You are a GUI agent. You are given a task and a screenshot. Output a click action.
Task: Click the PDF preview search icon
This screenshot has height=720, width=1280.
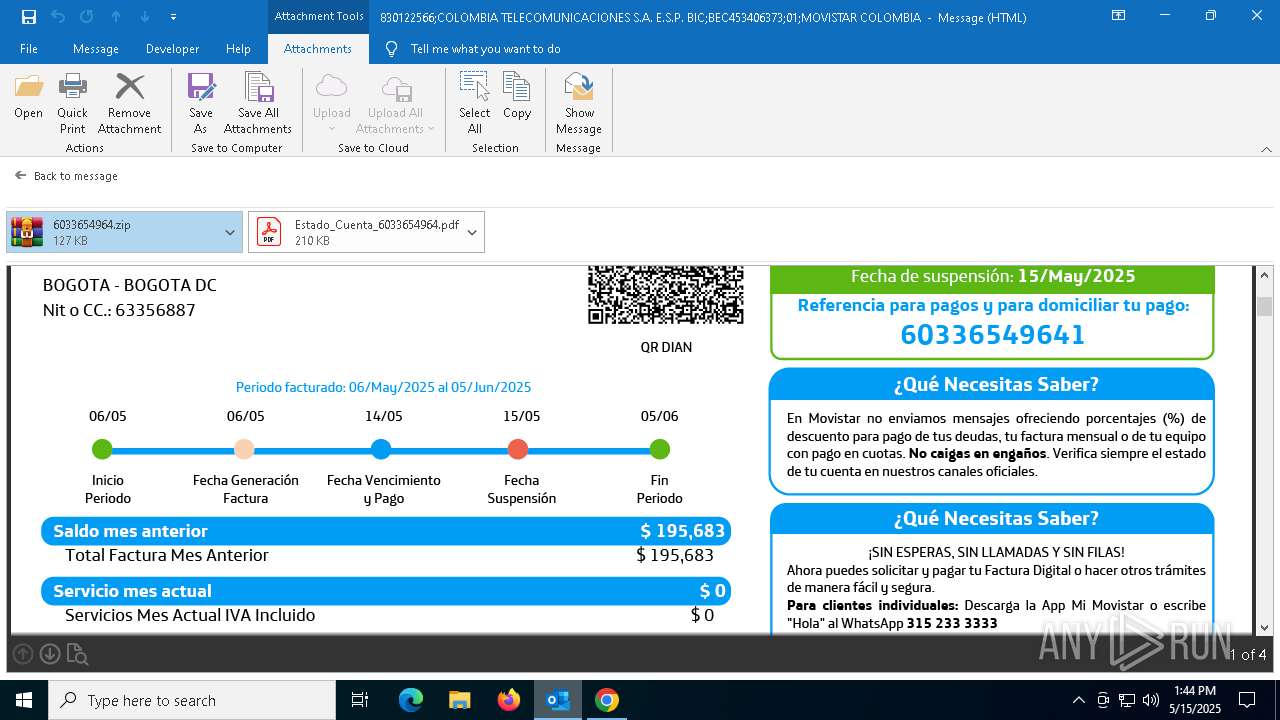coord(77,655)
